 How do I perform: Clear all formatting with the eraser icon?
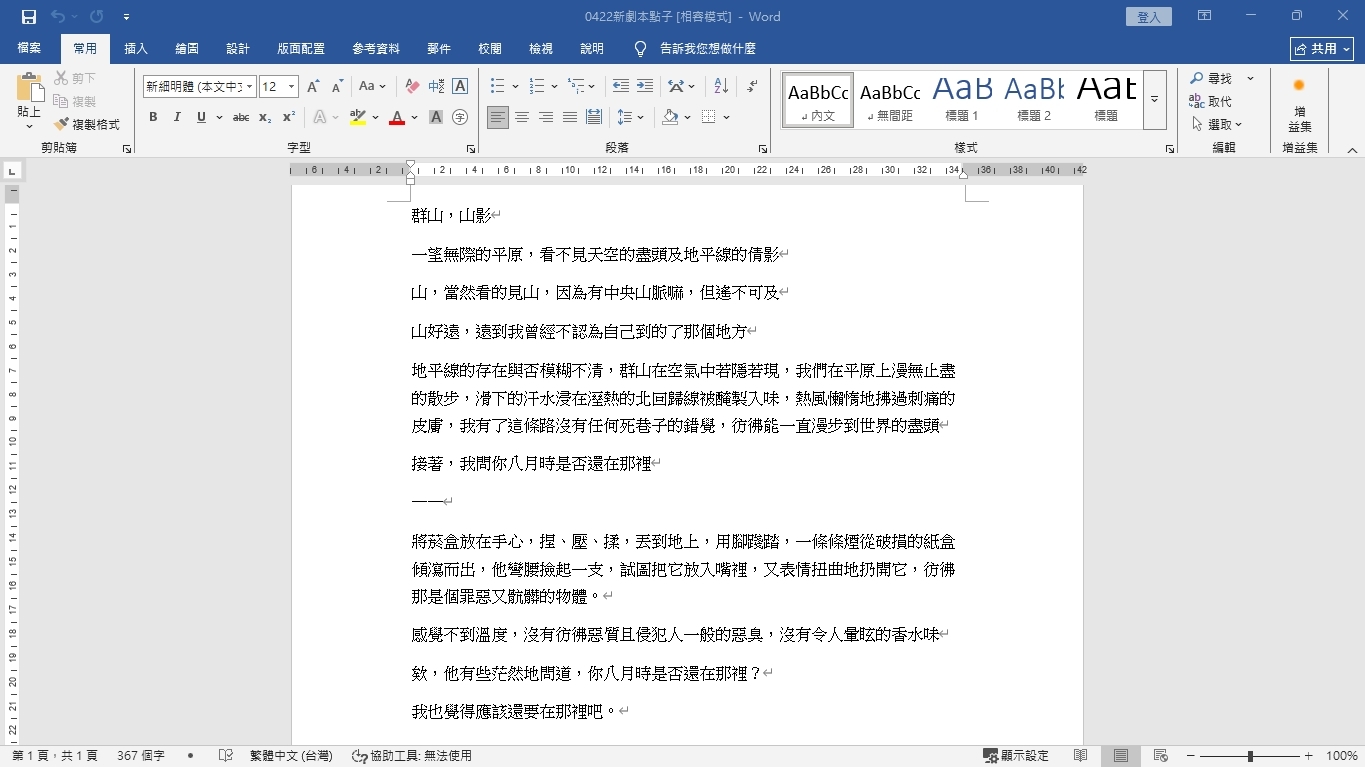coord(412,87)
